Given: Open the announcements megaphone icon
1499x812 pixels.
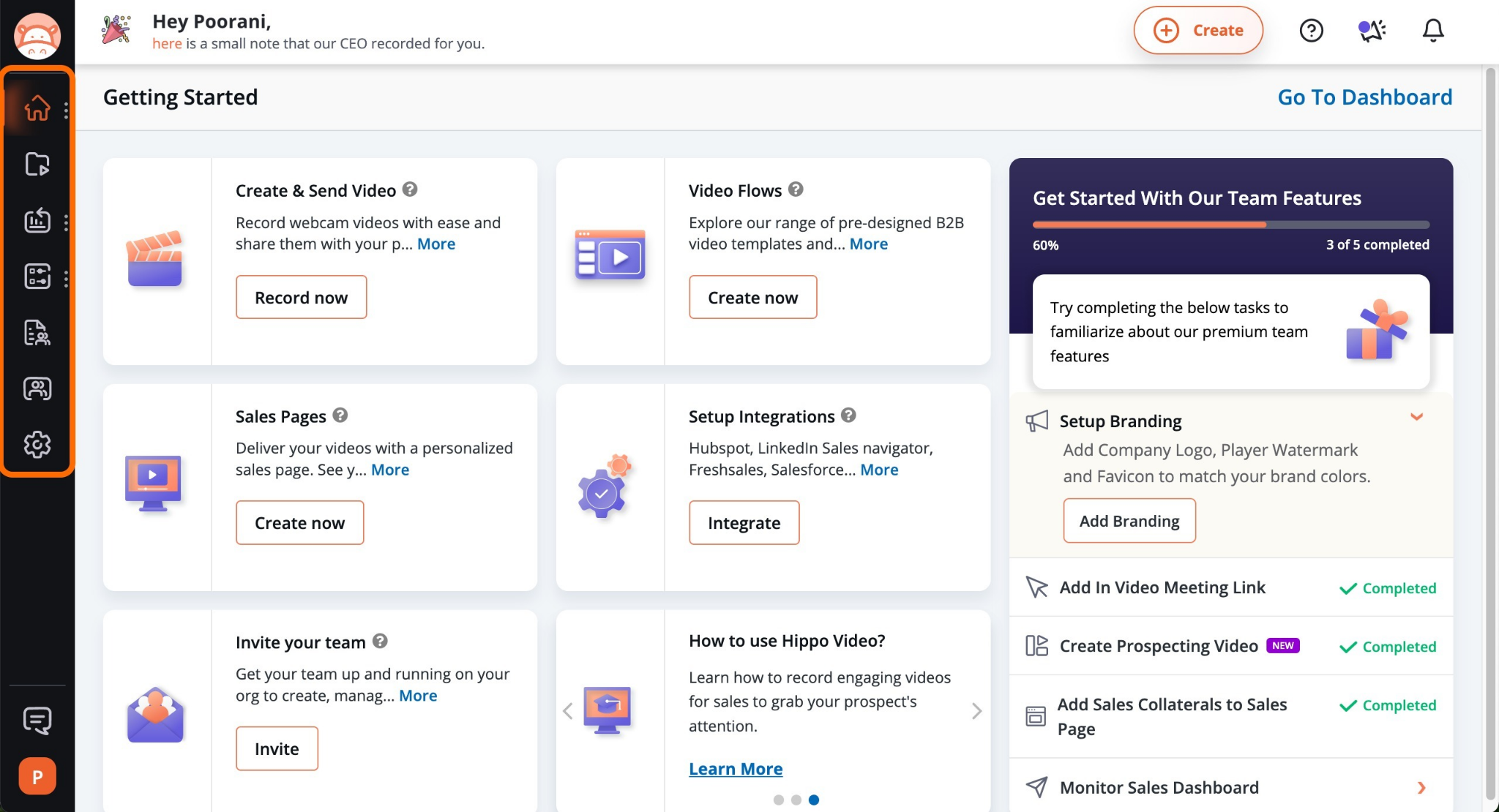Looking at the screenshot, I should point(1372,31).
